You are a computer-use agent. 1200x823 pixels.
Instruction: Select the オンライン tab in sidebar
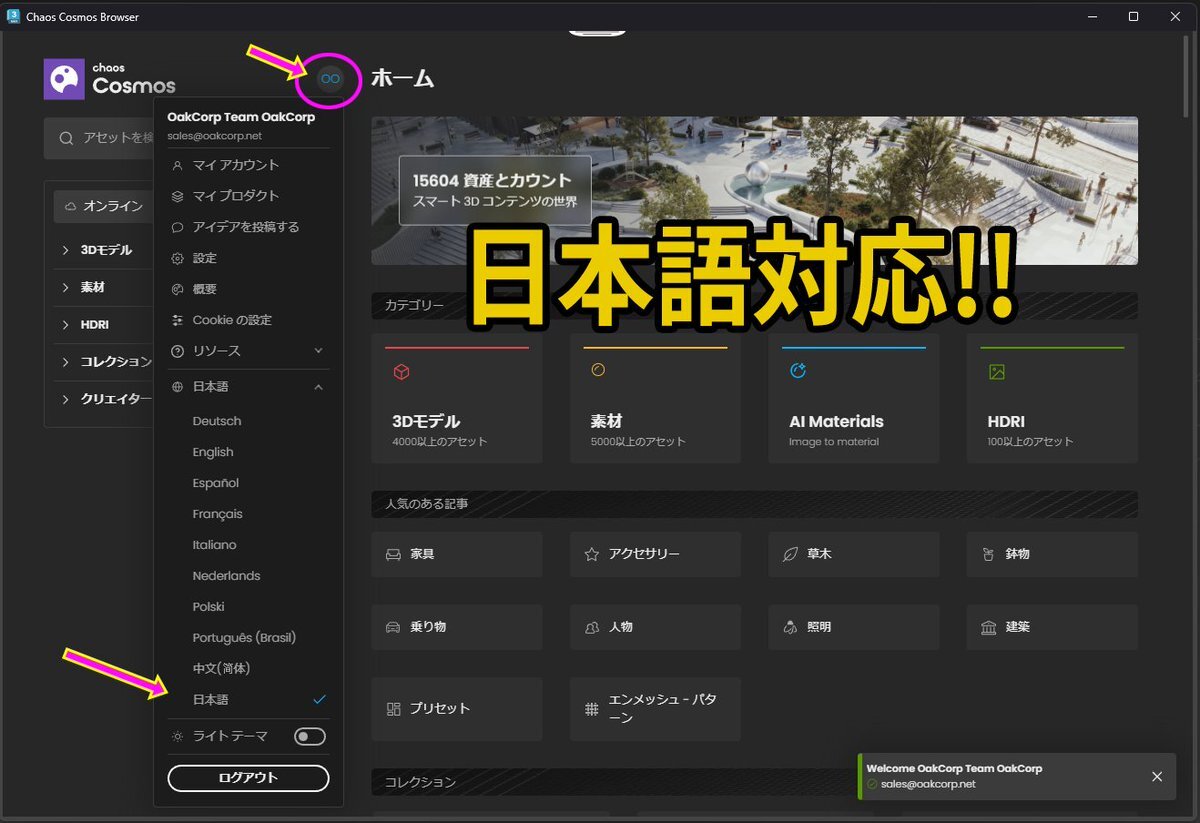tap(103, 206)
